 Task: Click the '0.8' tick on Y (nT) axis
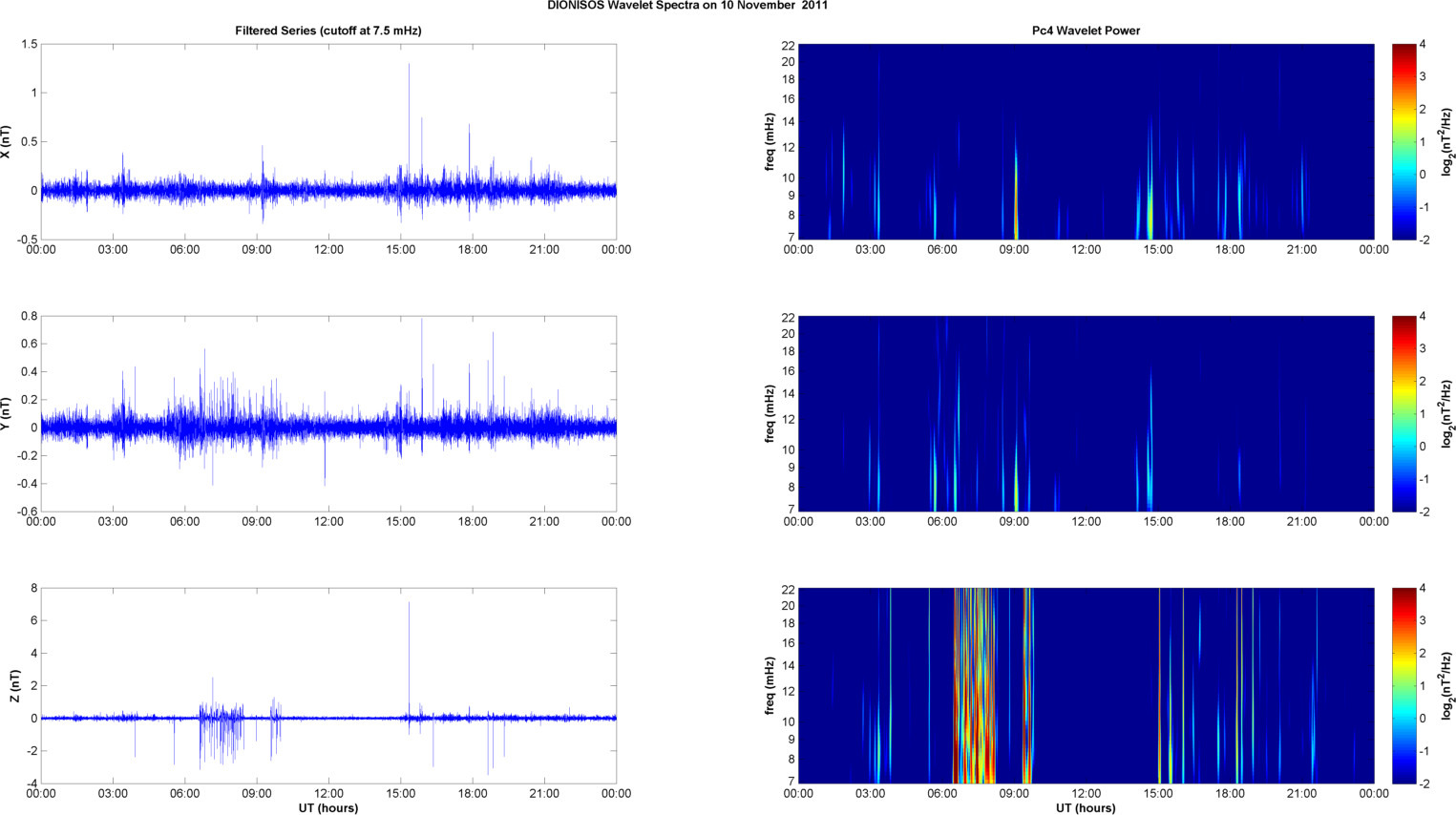(x=29, y=316)
